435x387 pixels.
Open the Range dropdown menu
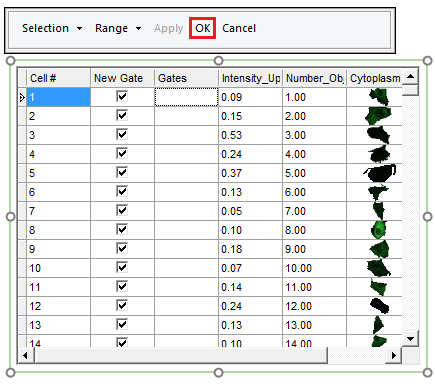click(x=118, y=28)
